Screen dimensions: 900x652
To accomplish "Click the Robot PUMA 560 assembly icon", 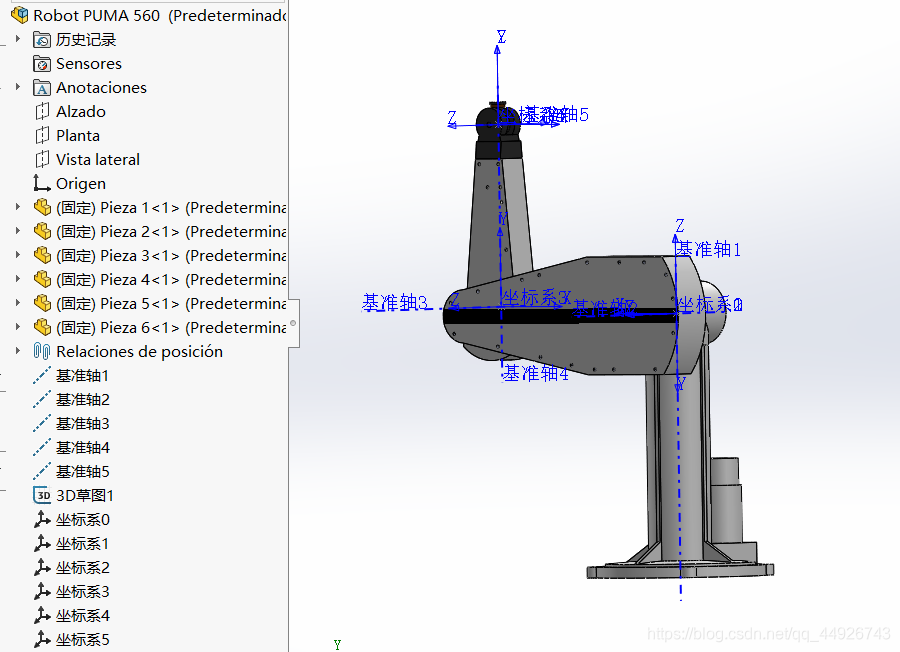I will 20,15.
